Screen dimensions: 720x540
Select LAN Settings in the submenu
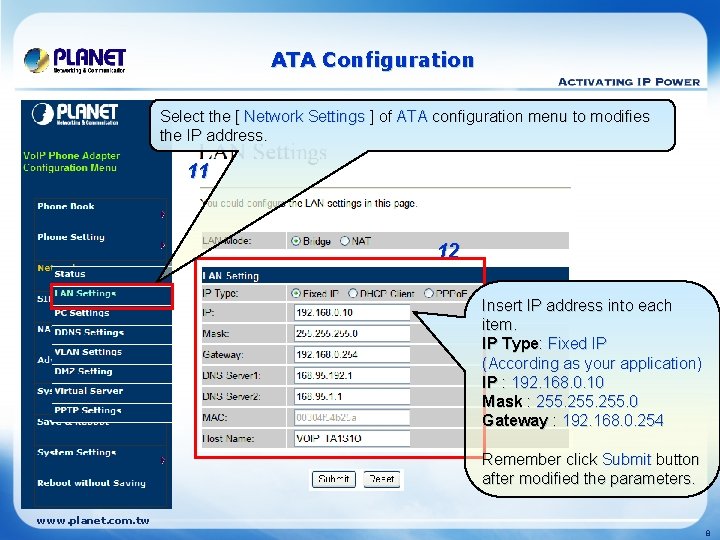[85, 293]
